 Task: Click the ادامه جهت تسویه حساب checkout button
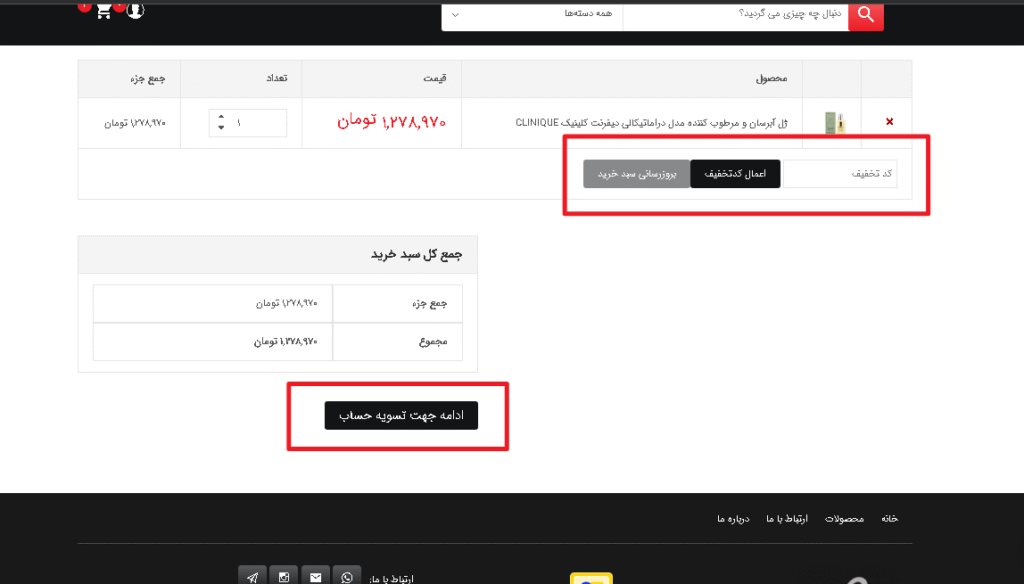(400, 416)
